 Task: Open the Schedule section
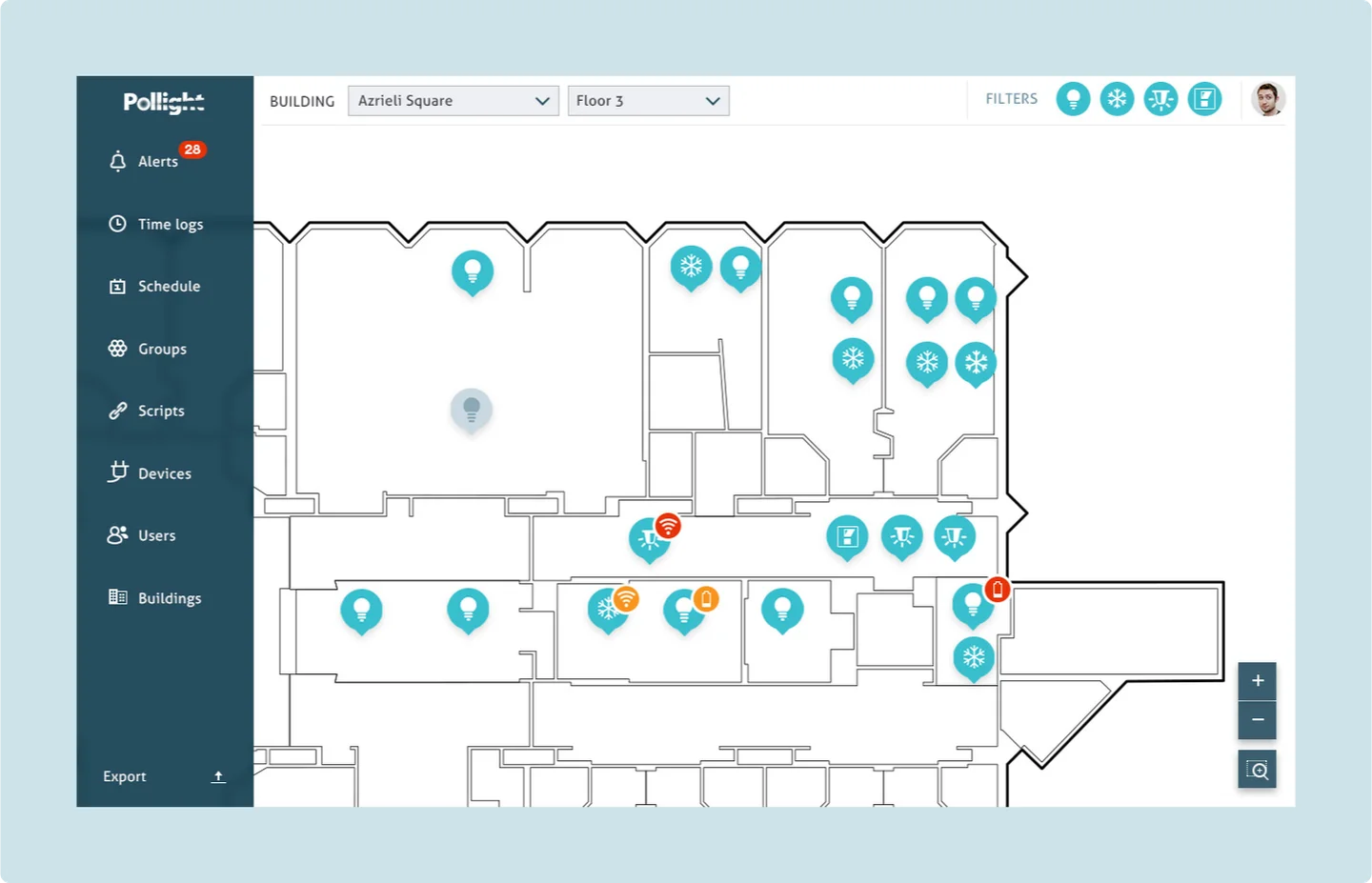coord(154,286)
